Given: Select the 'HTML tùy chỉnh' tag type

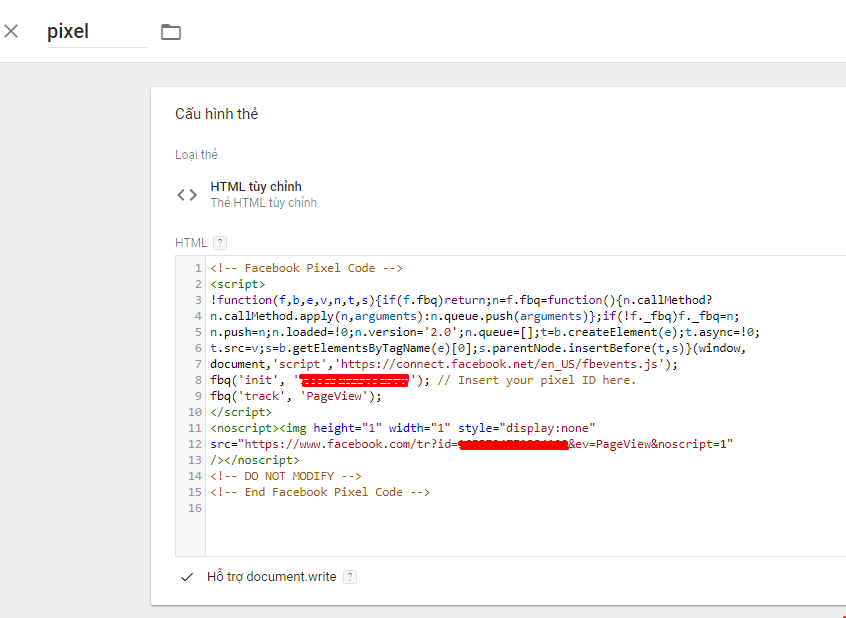Looking at the screenshot, I should [x=256, y=187].
